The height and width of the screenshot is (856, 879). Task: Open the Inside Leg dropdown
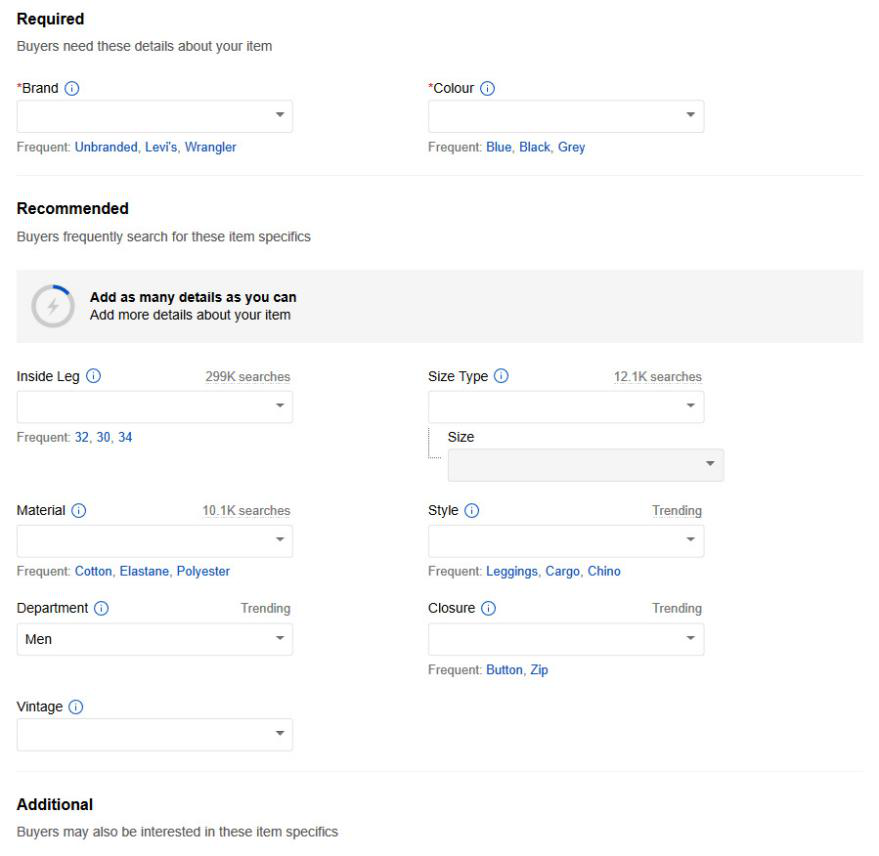(155, 406)
